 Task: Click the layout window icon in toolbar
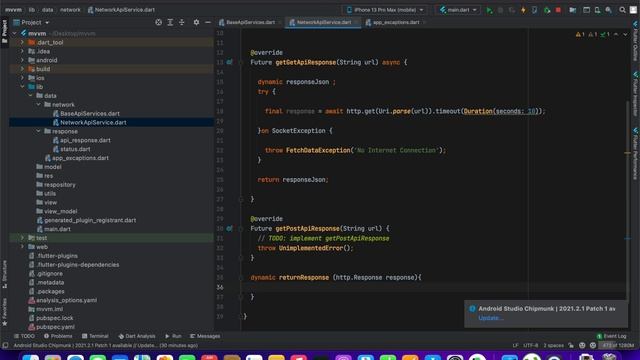click(x=586, y=10)
